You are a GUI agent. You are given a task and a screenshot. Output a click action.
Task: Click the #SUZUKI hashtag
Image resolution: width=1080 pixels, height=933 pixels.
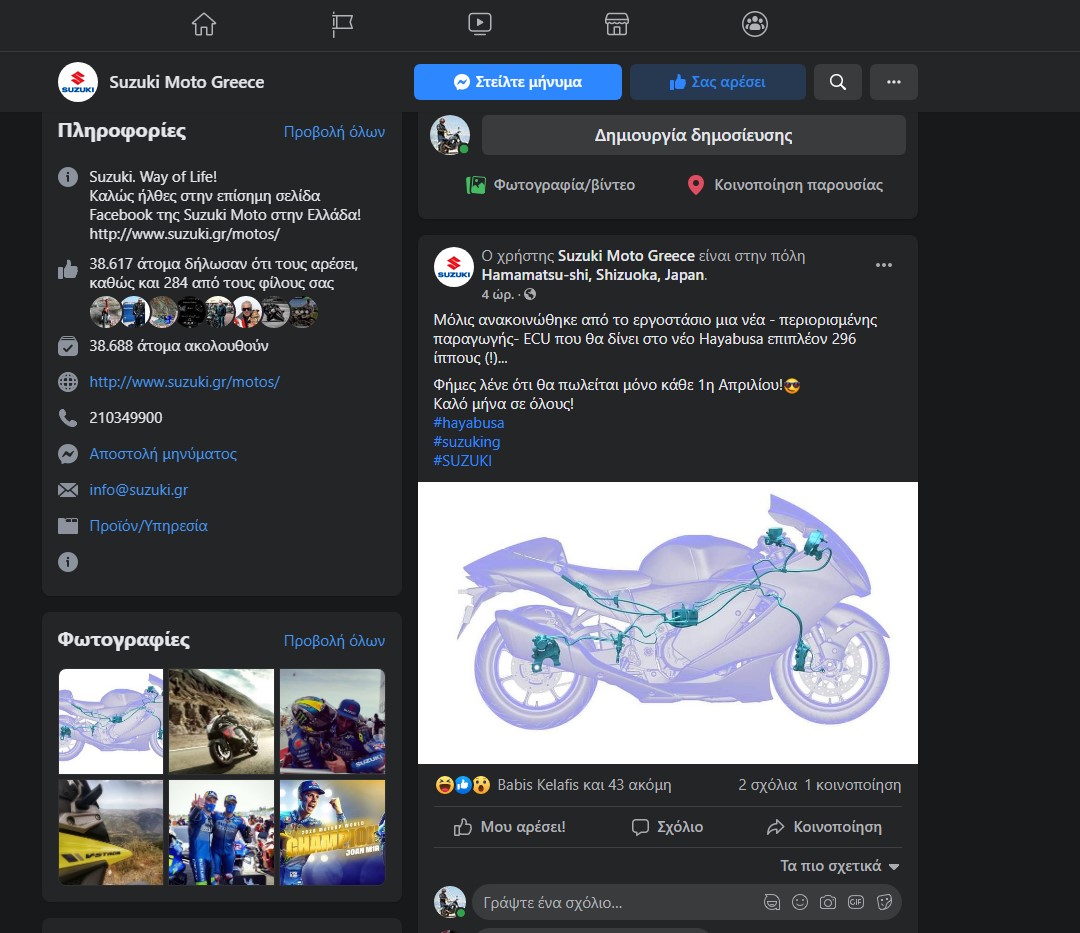(462, 461)
